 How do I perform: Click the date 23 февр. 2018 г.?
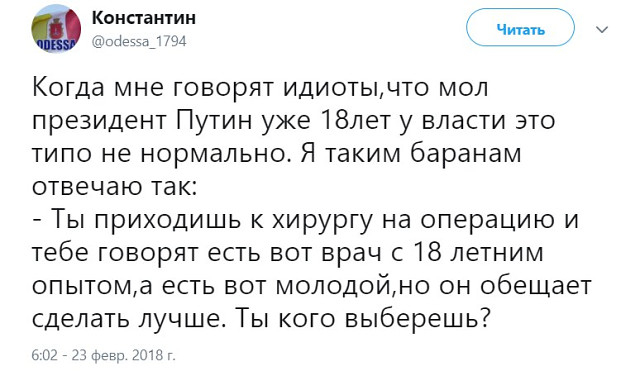click(123, 355)
